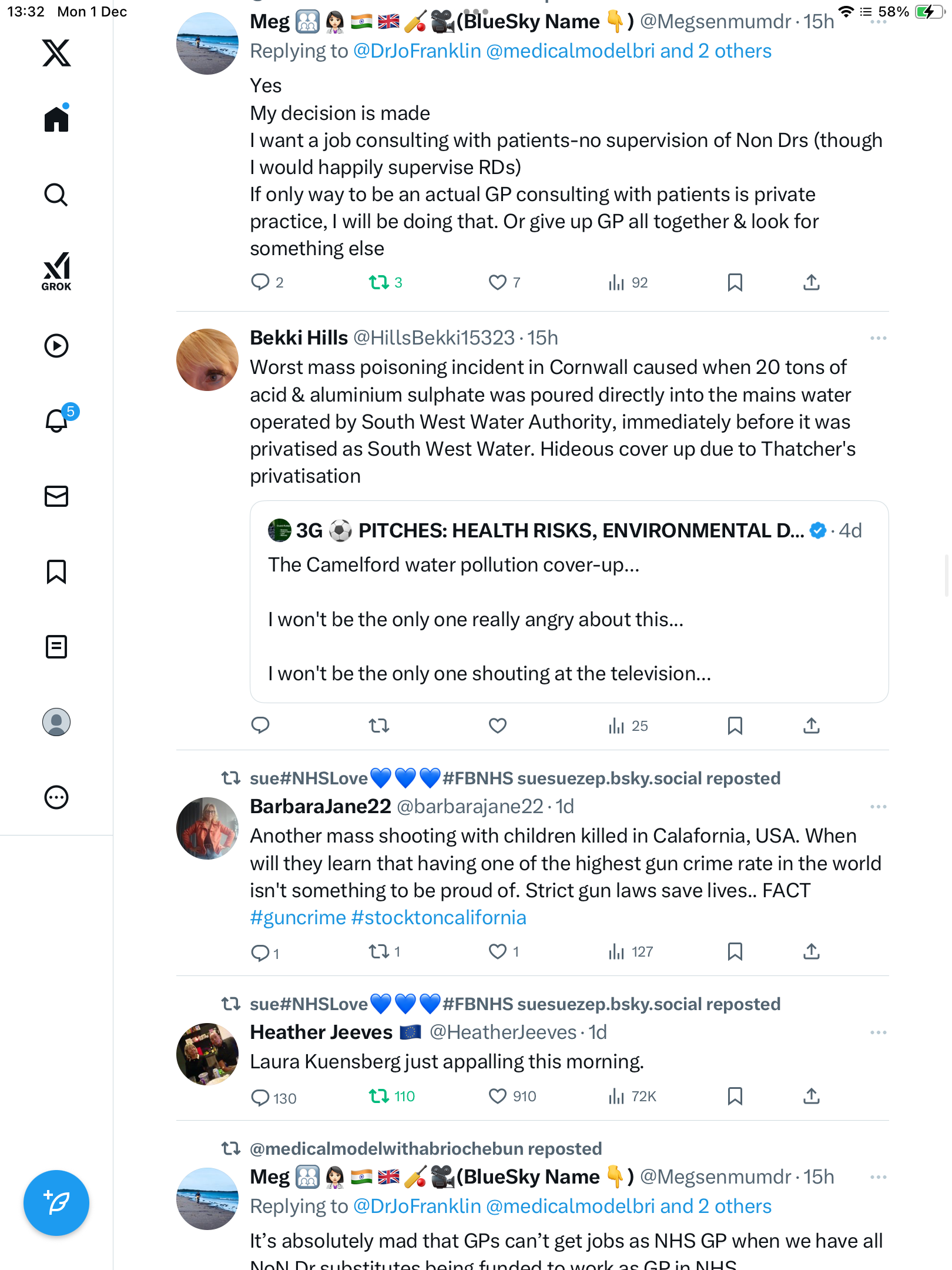952x1270 pixels.
Task: Bookmark Bekki Hills' Cornwall post
Action: pyautogui.click(x=735, y=726)
